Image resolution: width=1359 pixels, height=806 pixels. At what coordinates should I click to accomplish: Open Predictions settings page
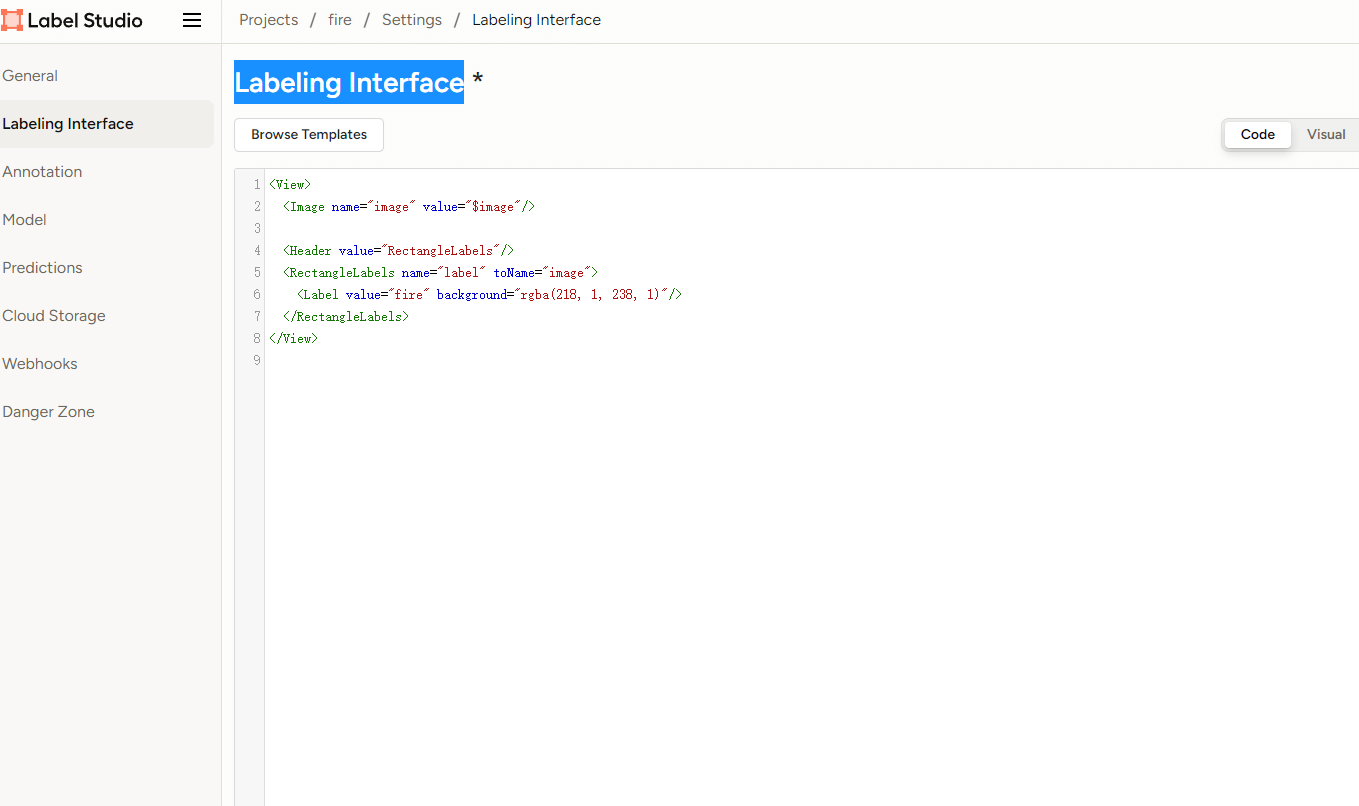[42, 268]
